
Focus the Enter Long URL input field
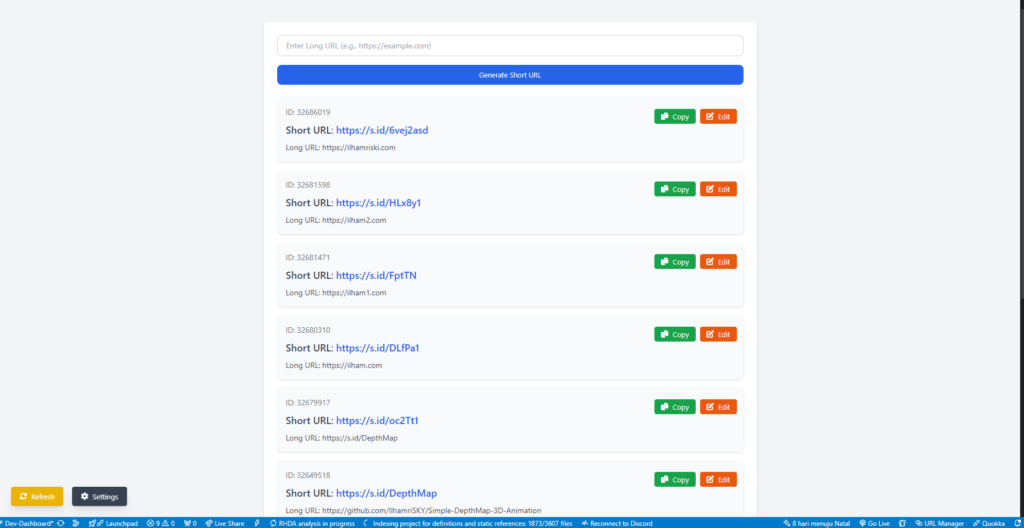[x=510, y=46]
